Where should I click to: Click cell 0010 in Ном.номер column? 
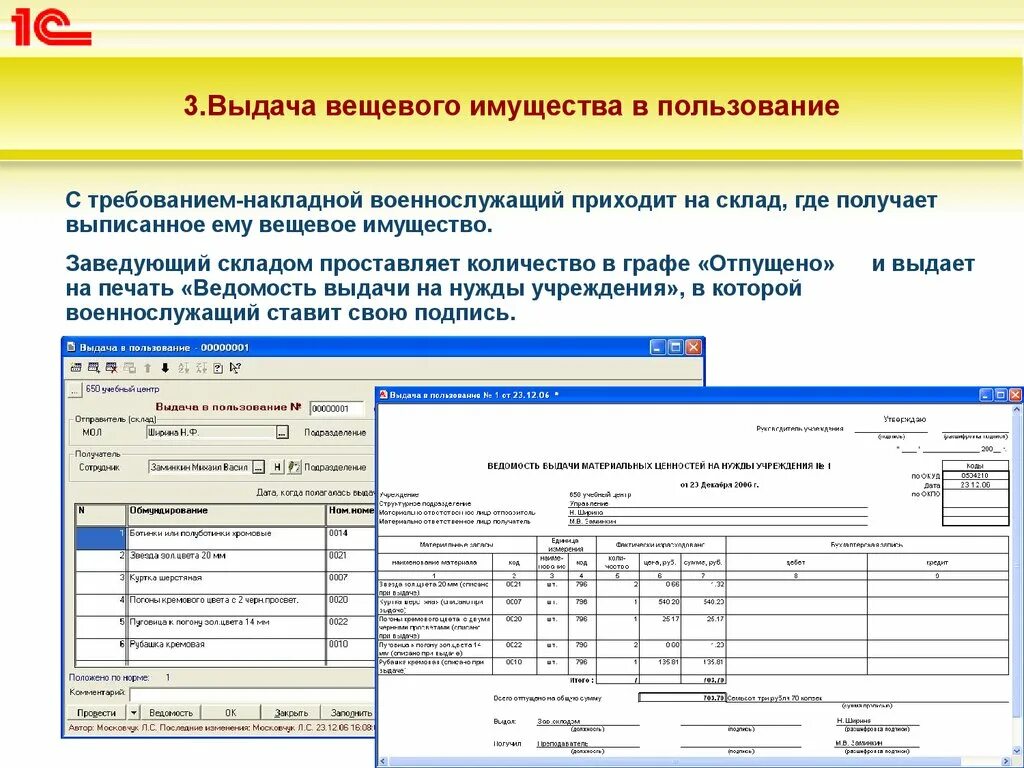tap(351, 648)
